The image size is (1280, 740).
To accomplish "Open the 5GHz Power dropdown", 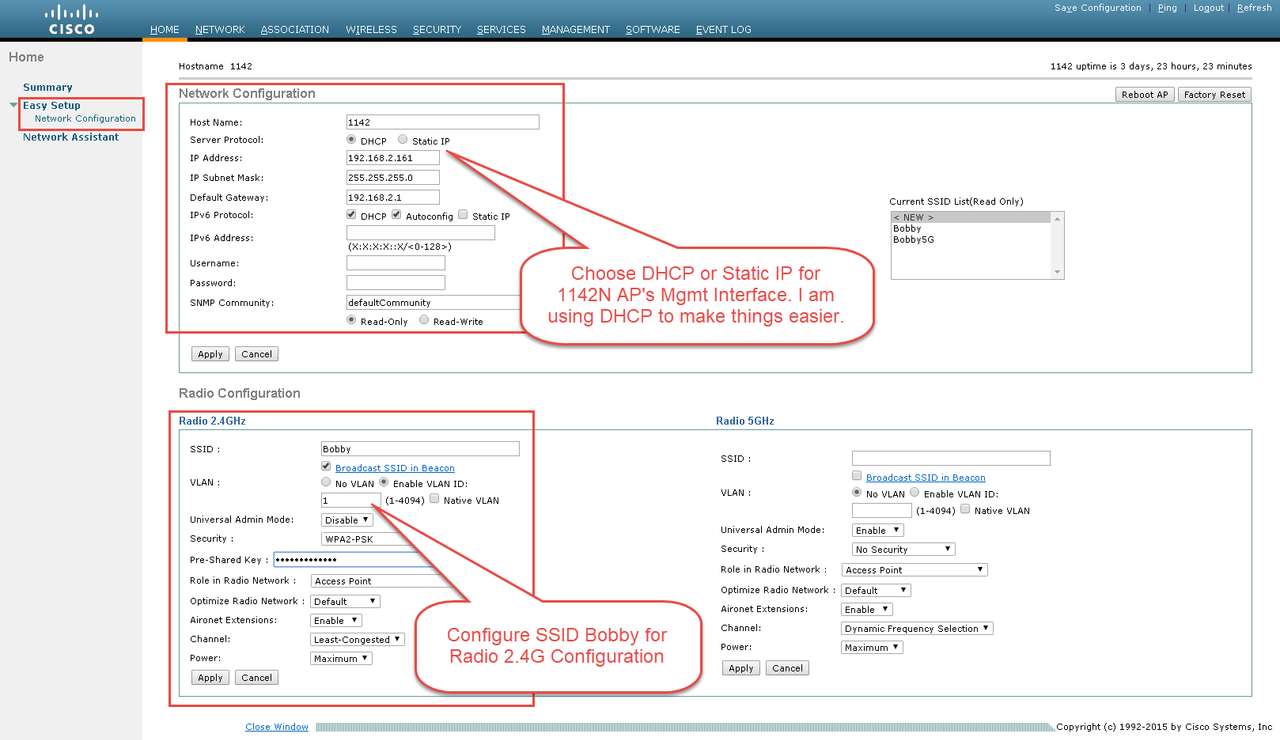I will [873, 647].
